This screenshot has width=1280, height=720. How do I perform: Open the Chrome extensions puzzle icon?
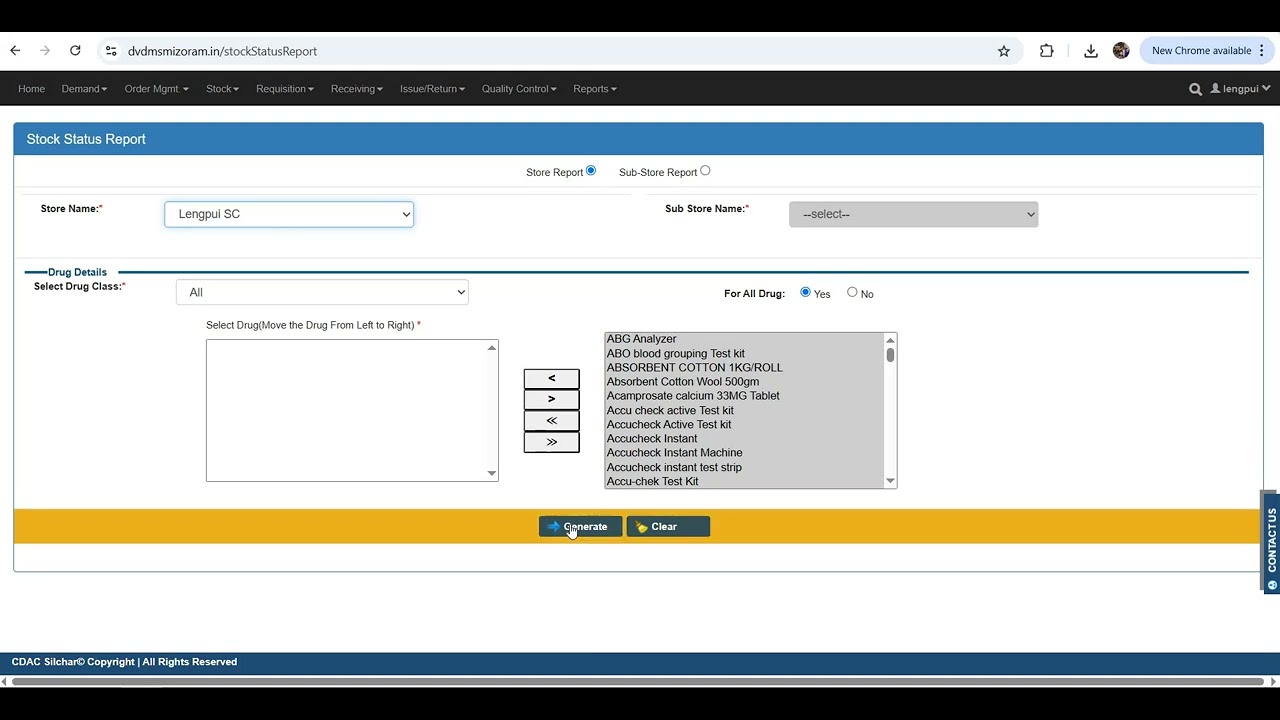[1047, 51]
